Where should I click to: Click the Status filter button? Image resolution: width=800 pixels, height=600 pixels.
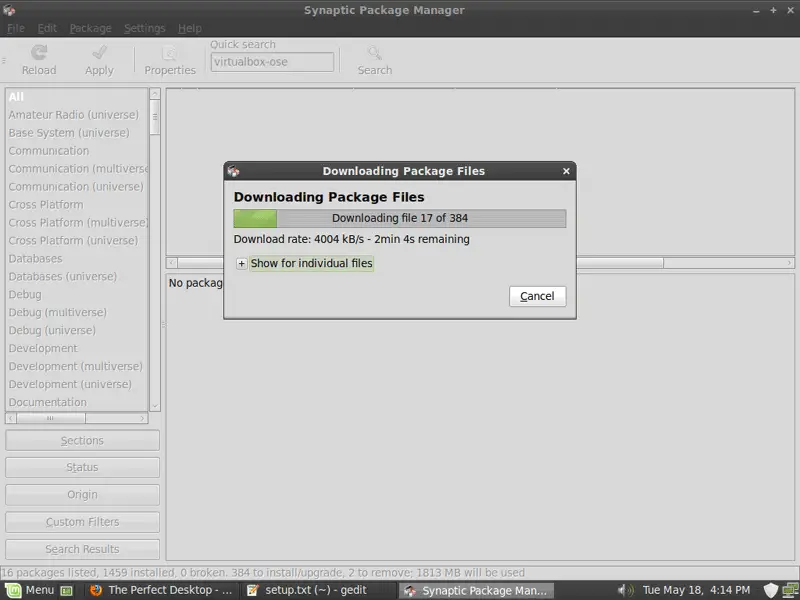click(82, 467)
